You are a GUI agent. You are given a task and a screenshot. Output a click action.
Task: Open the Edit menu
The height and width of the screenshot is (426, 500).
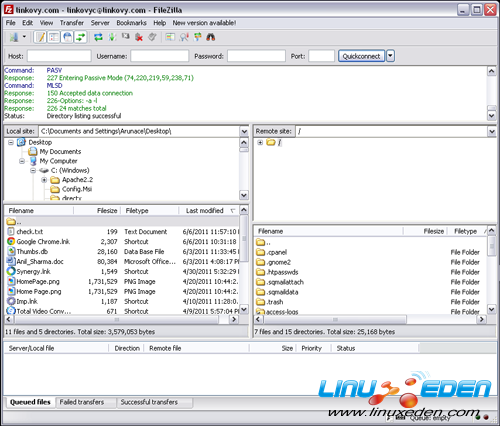coord(27,23)
